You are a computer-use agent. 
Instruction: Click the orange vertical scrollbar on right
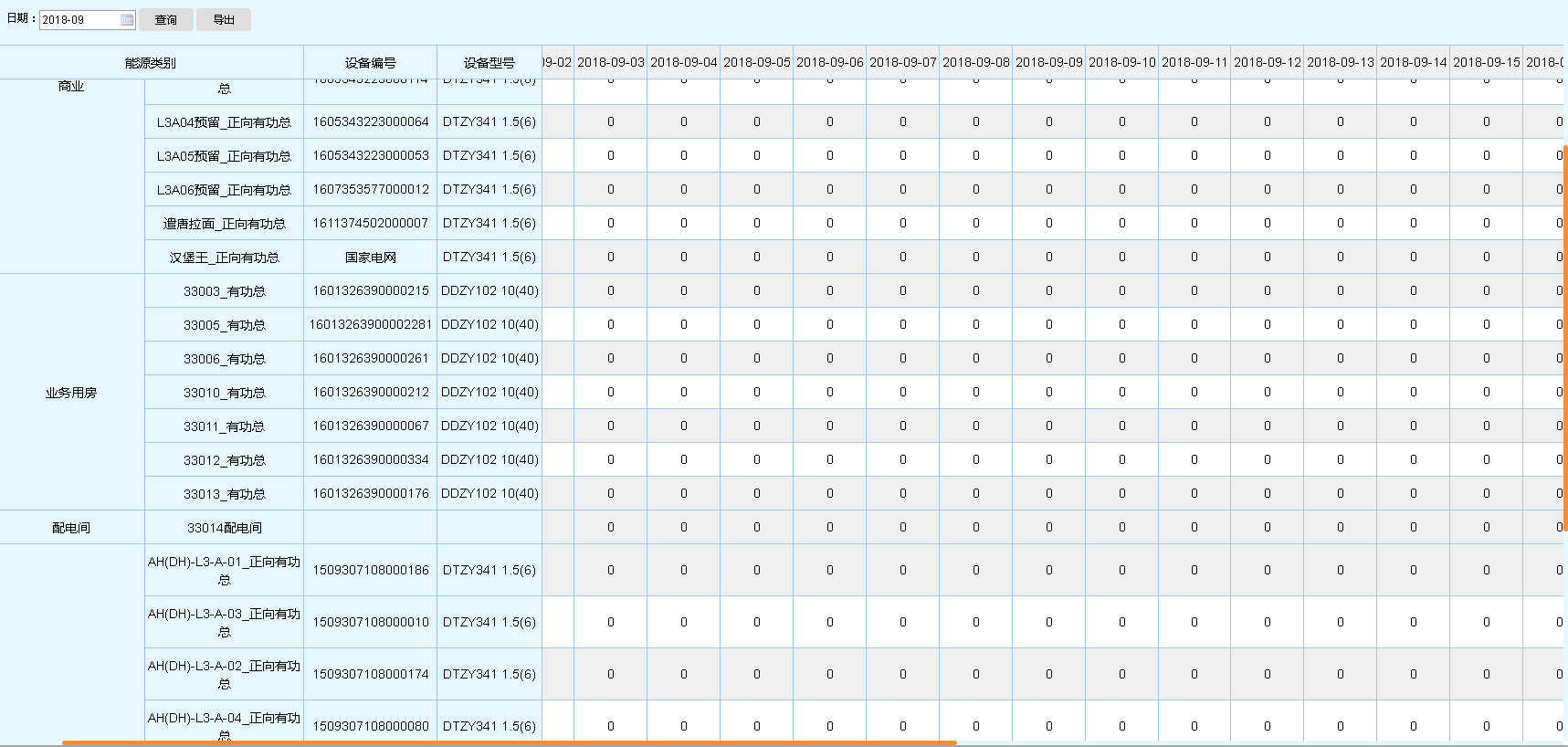point(1565,338)
